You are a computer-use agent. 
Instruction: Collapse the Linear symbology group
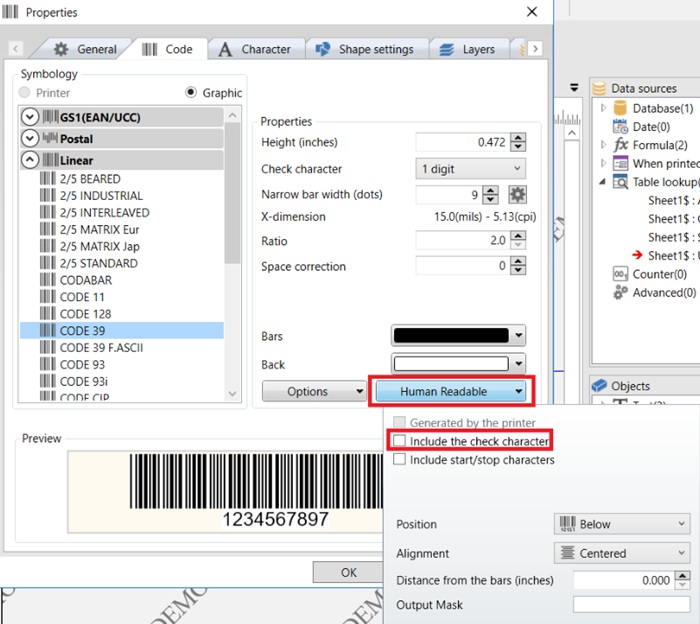click(x=30, y=160)
